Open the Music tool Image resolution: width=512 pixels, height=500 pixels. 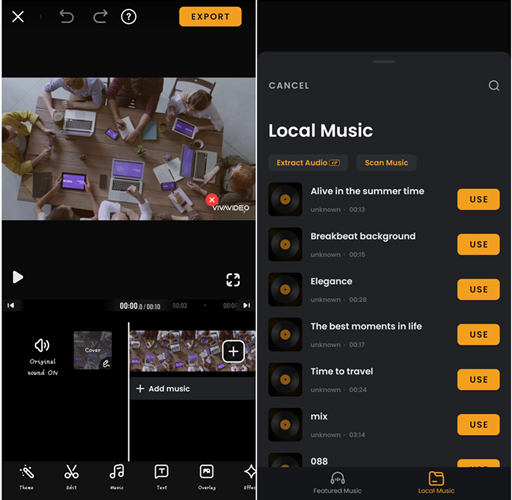coord(117,477)
